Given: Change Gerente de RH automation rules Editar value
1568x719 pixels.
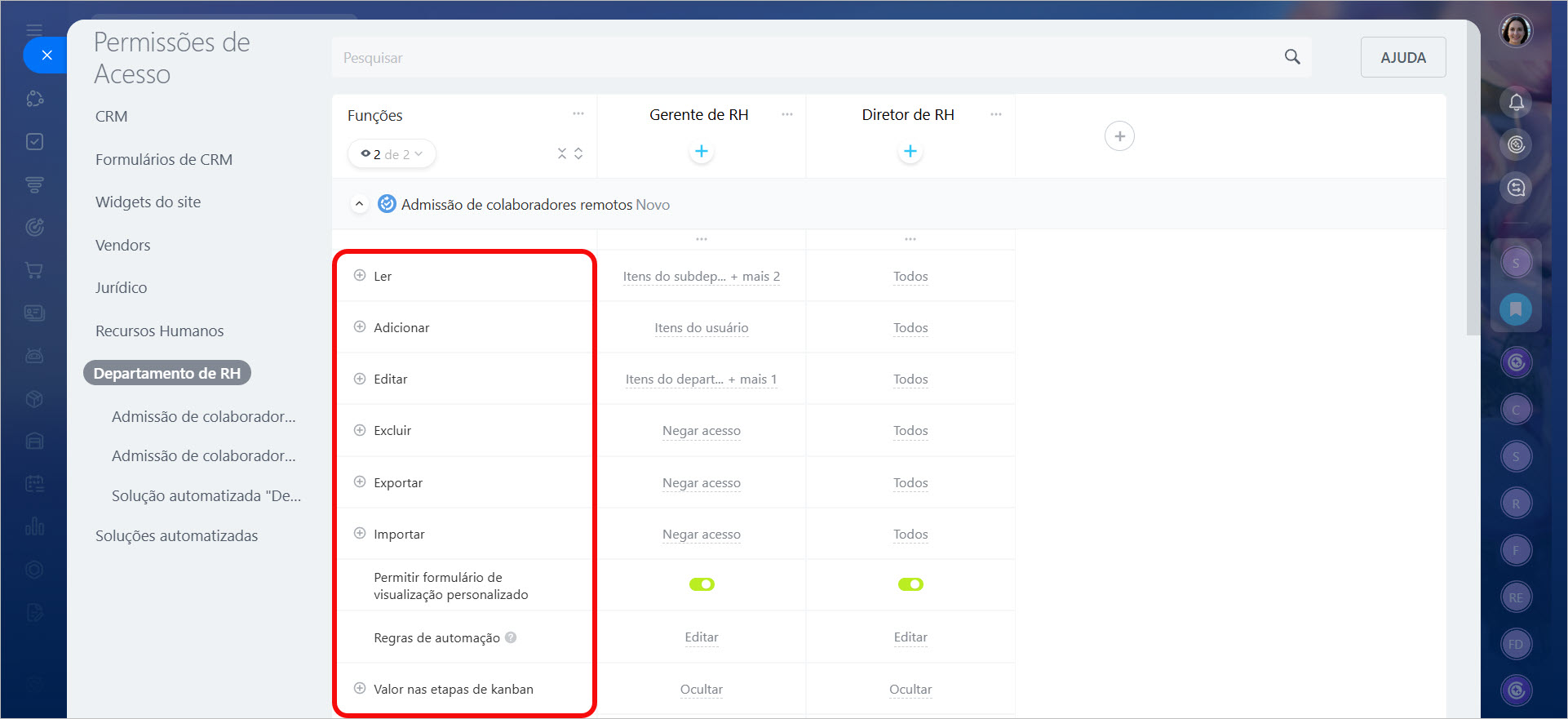Looking at the screenshot, I should (702, 637).
